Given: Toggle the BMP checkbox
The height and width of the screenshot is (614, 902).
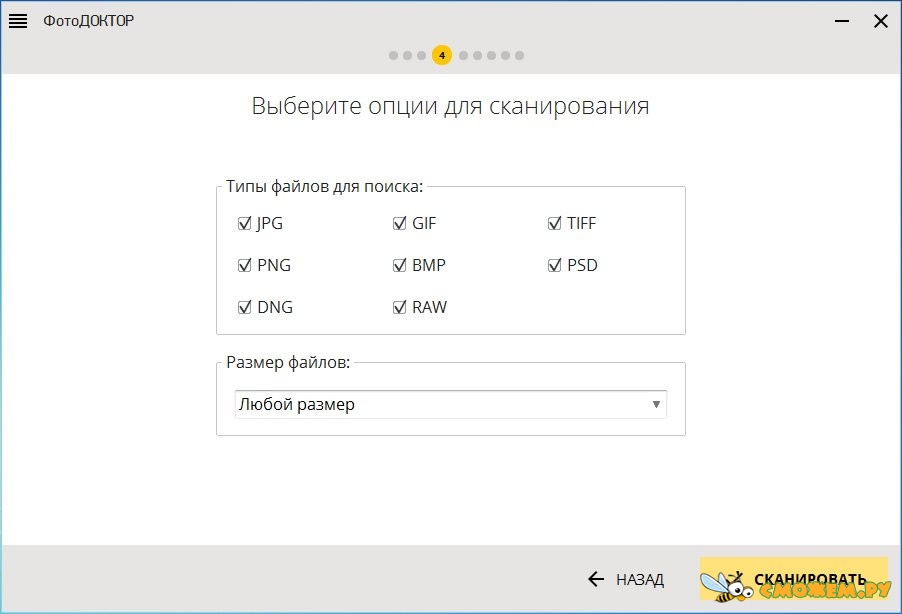Looking at the screenshot, I should [x=399, y=265].
